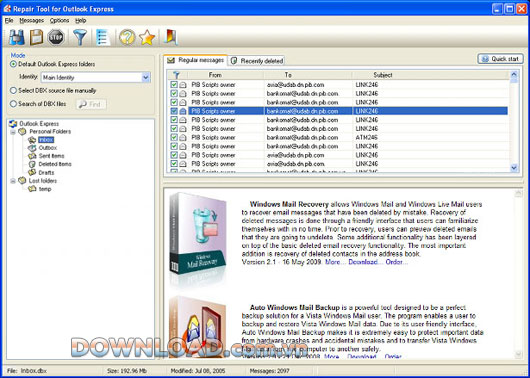This screenshot has height=378, width=530.
Task: Select the Drafts folder
Action: pos(46,172)
